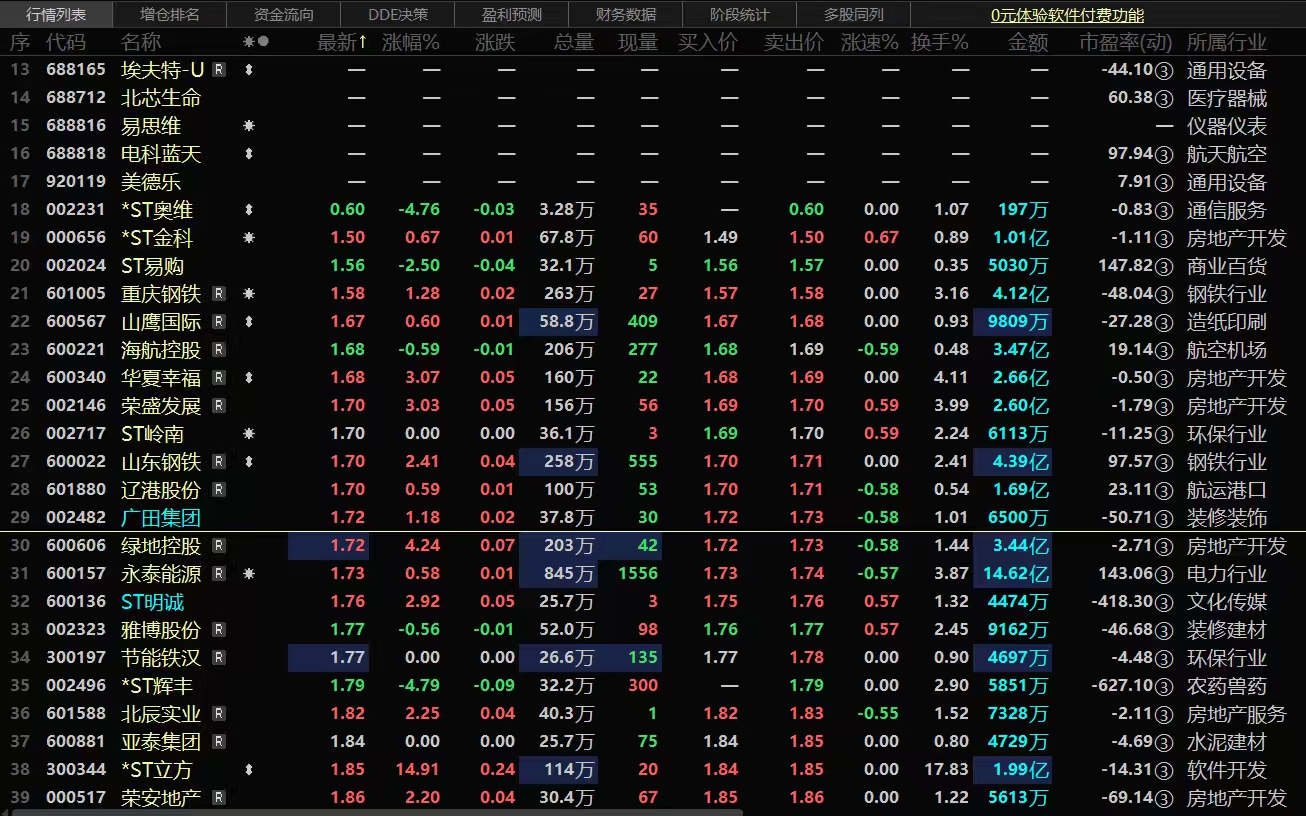This screenshot has height=816, width=1306.
Task: Click the up-down arrow marker in 电科蓝天 row
Action: [x=249, y=154]
